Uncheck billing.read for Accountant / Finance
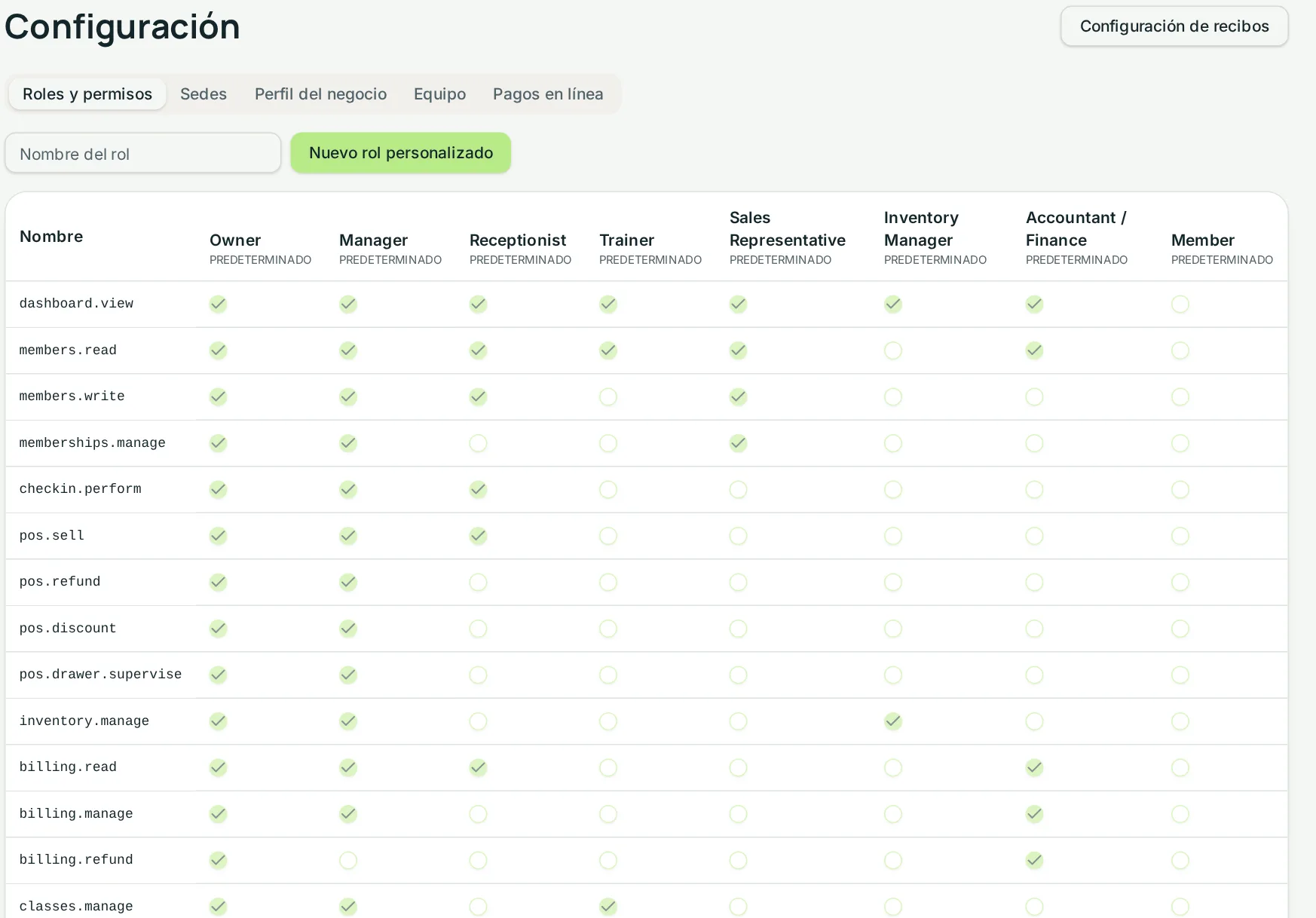The height and width of the screenshot is (918, 1316). (x=1034, y=768)
